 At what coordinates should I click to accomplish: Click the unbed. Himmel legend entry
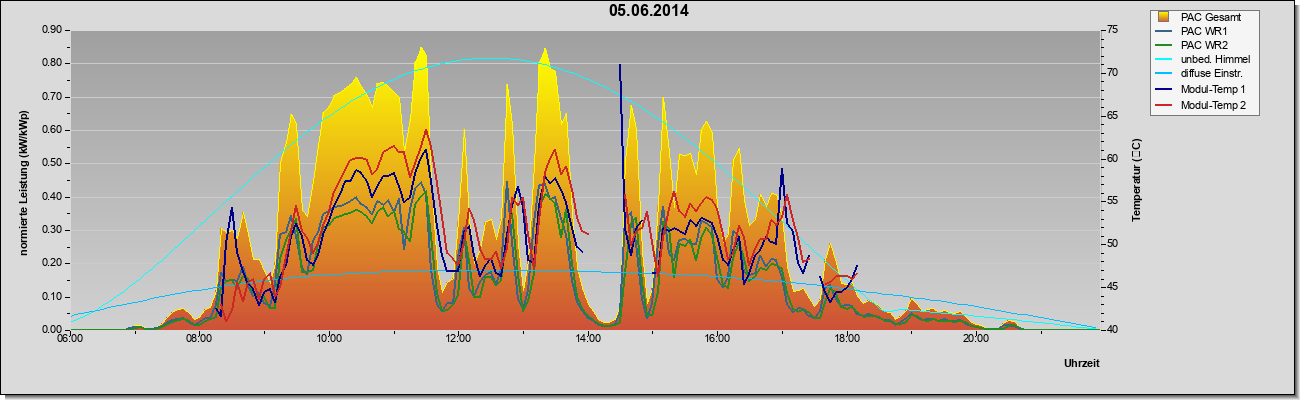1204,60
